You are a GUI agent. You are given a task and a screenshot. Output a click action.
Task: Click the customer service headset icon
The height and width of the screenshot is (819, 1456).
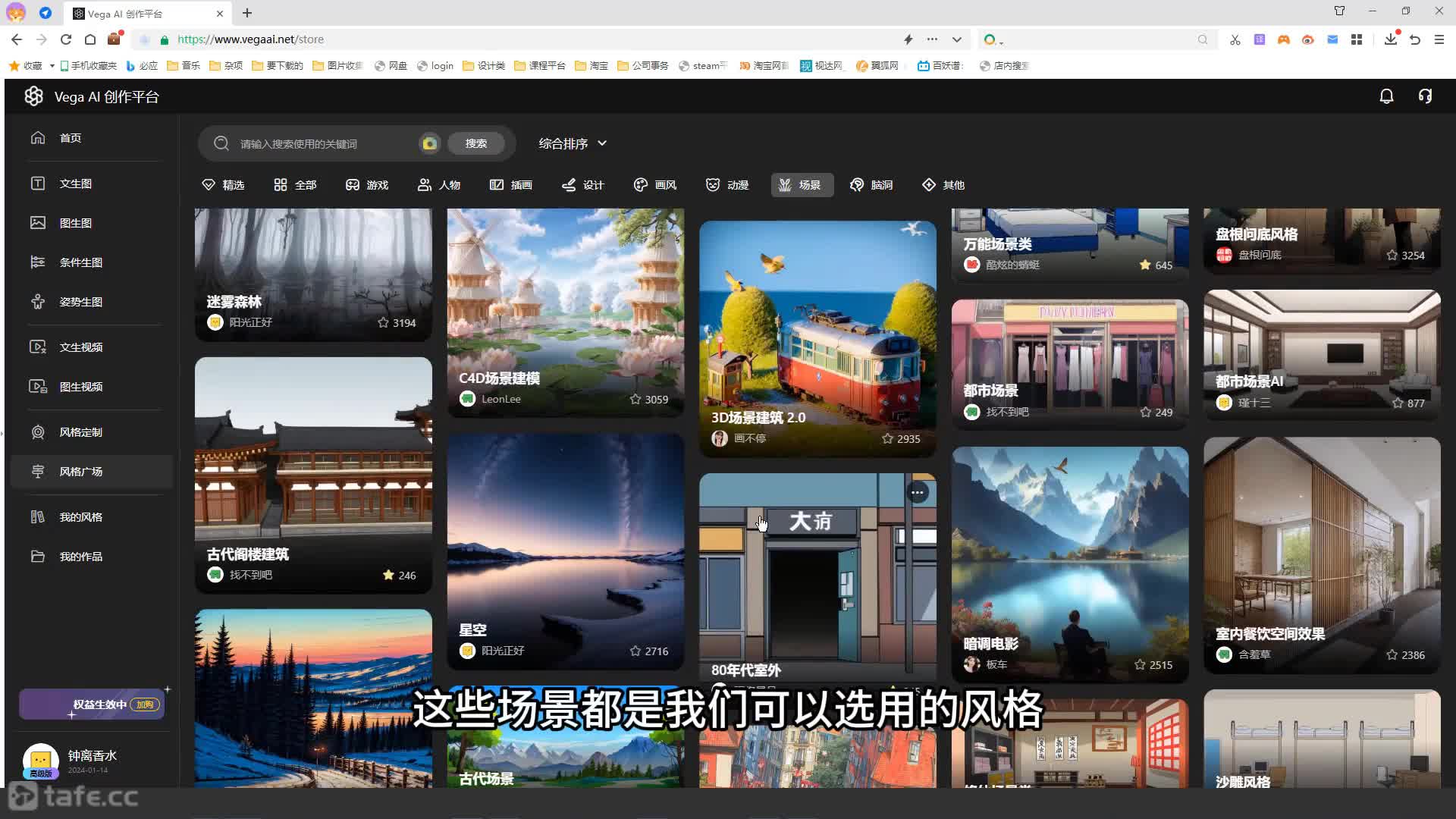tap(1426, 96)
